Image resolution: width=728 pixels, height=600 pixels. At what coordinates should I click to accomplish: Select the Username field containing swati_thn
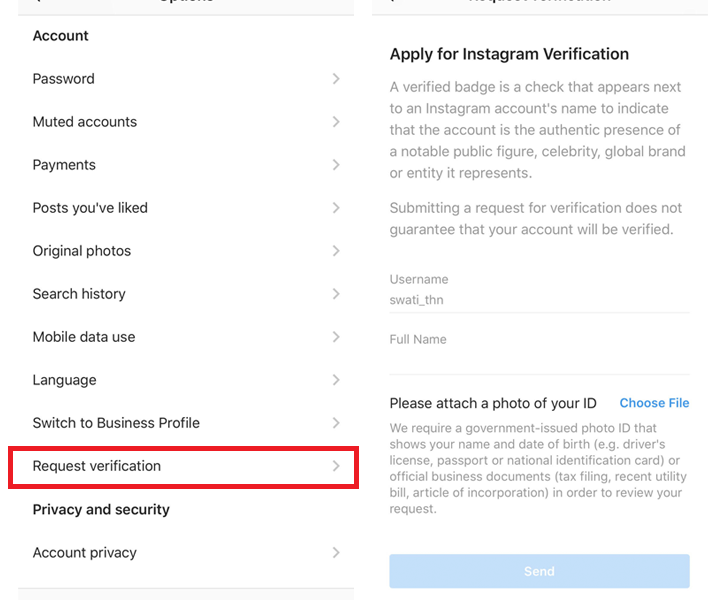click(539, 299)
